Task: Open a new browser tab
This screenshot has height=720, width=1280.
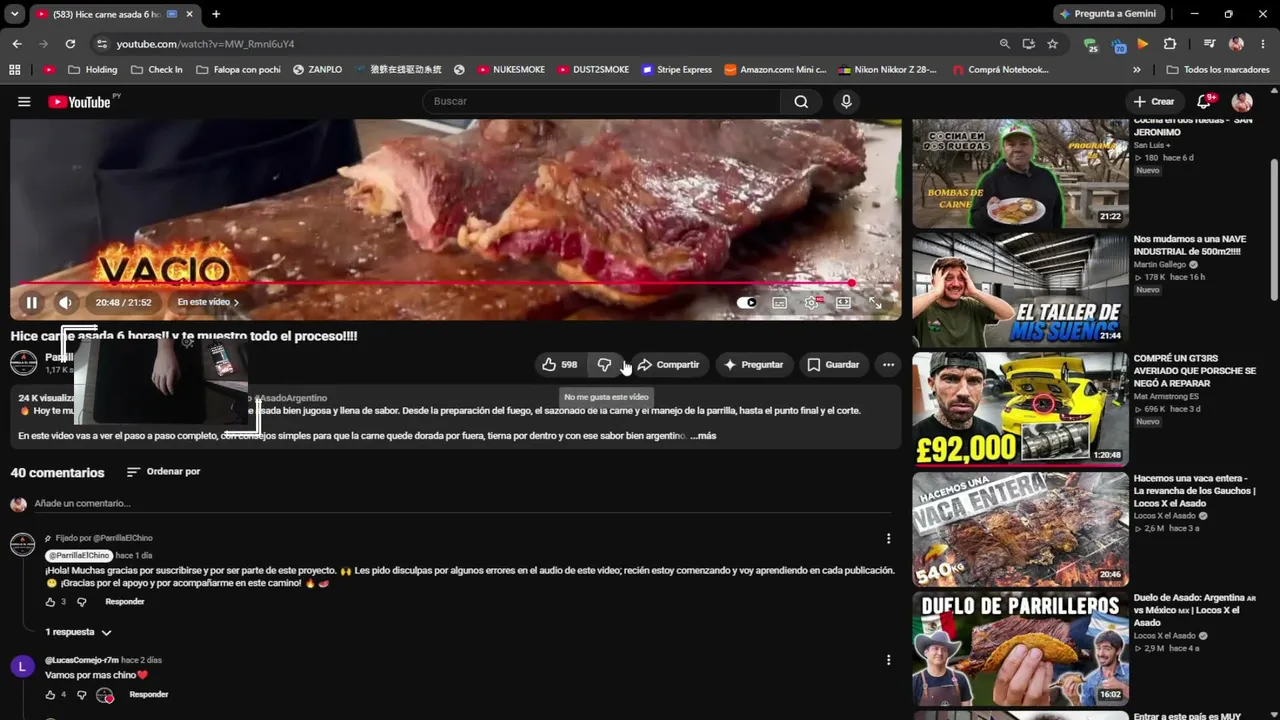Action: click(x=216, y=14)
